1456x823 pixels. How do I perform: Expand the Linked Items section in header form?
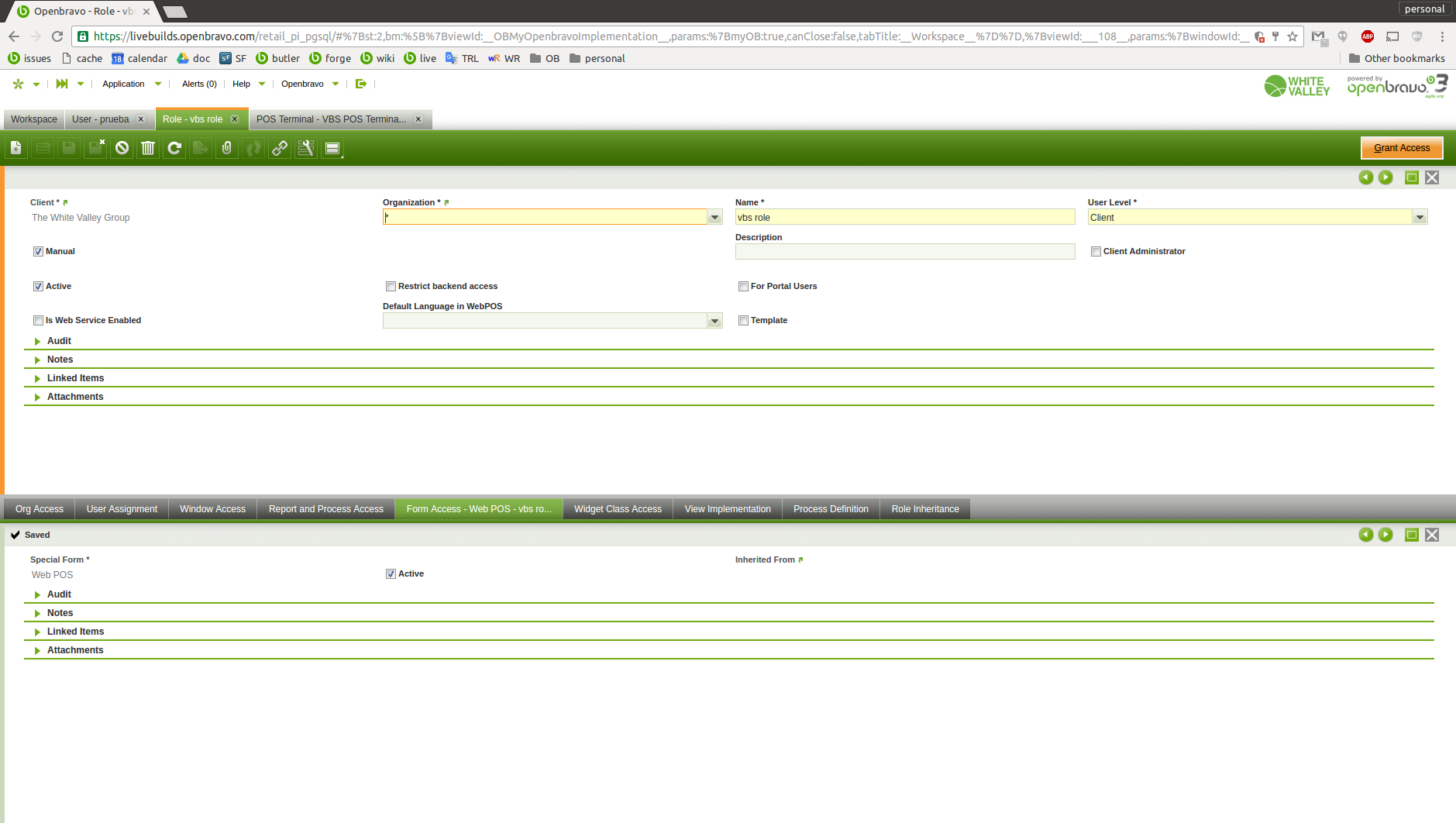[75, 378]
